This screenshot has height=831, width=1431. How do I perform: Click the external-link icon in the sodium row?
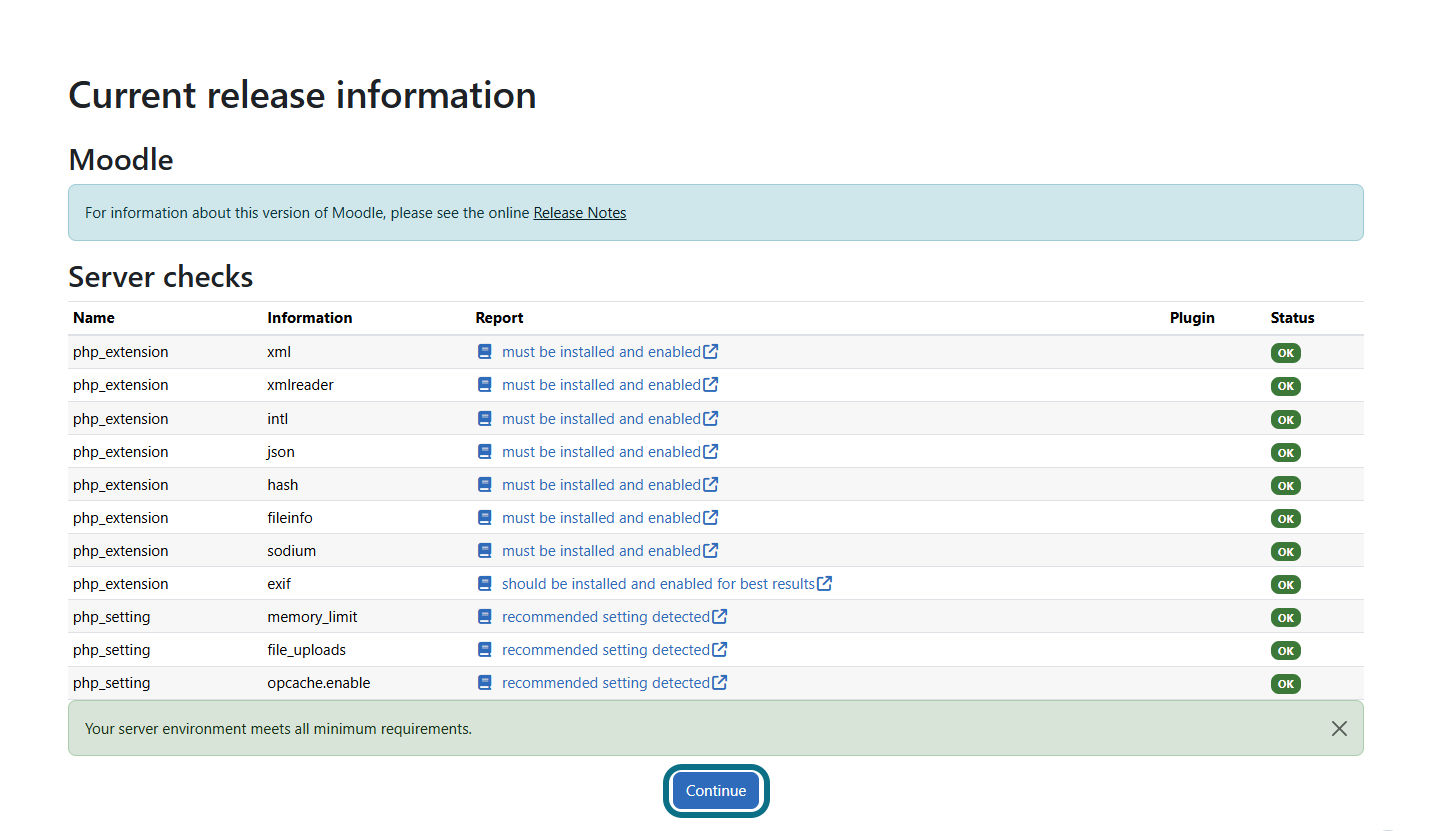pyautogui.click(x=711, y=549)
